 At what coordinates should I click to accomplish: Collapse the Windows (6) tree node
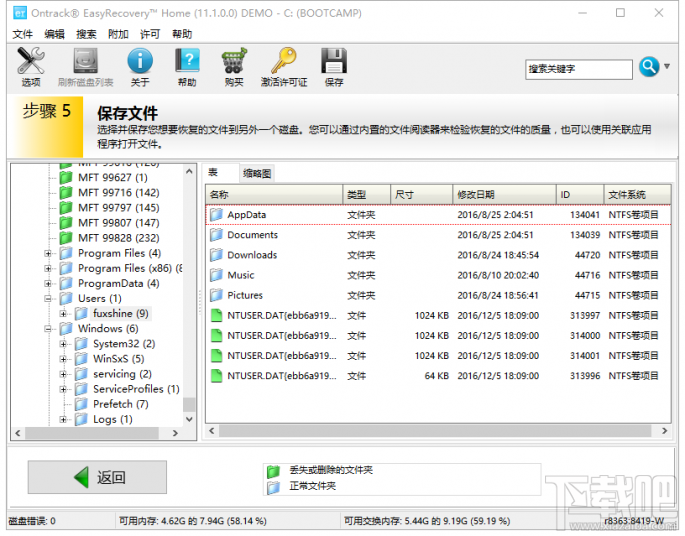coord(48,329)
